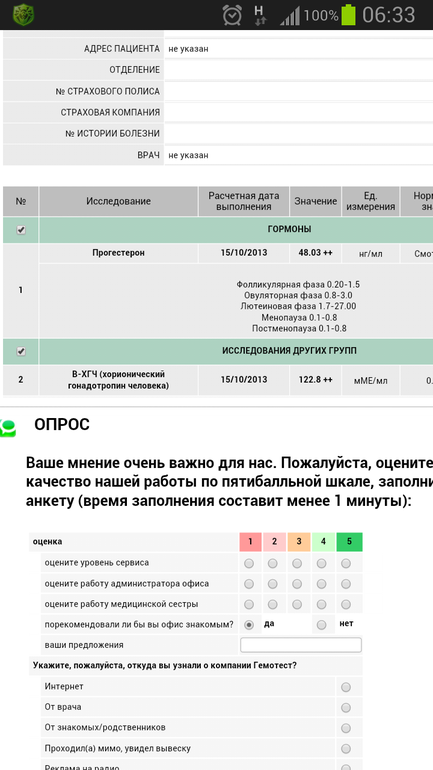Click the Лютеиновая фаза 1.7-27.00 reference line

coord(298,306)
